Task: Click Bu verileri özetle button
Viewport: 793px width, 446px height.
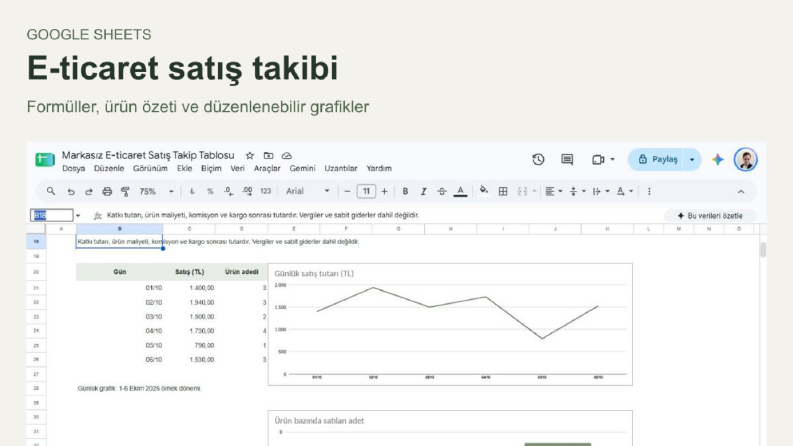Action: (x=710, y=216)
